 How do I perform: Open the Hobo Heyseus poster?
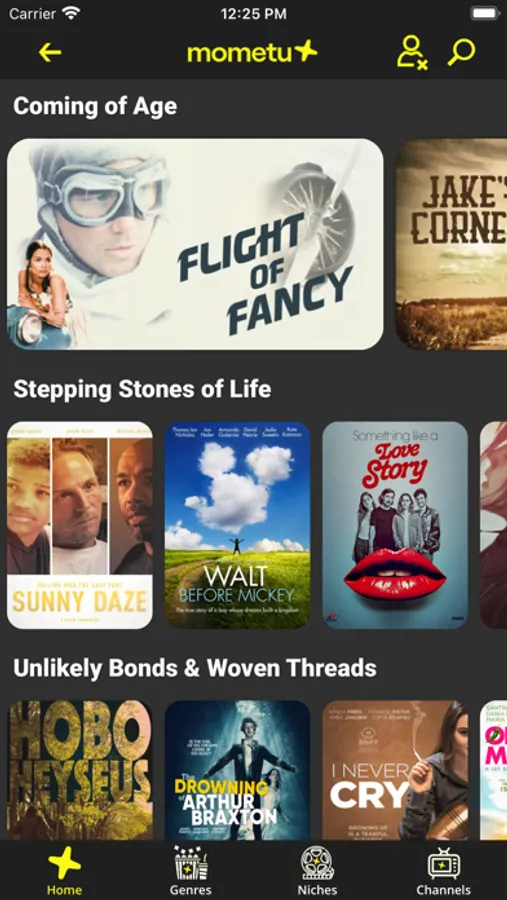pos(80,770)
